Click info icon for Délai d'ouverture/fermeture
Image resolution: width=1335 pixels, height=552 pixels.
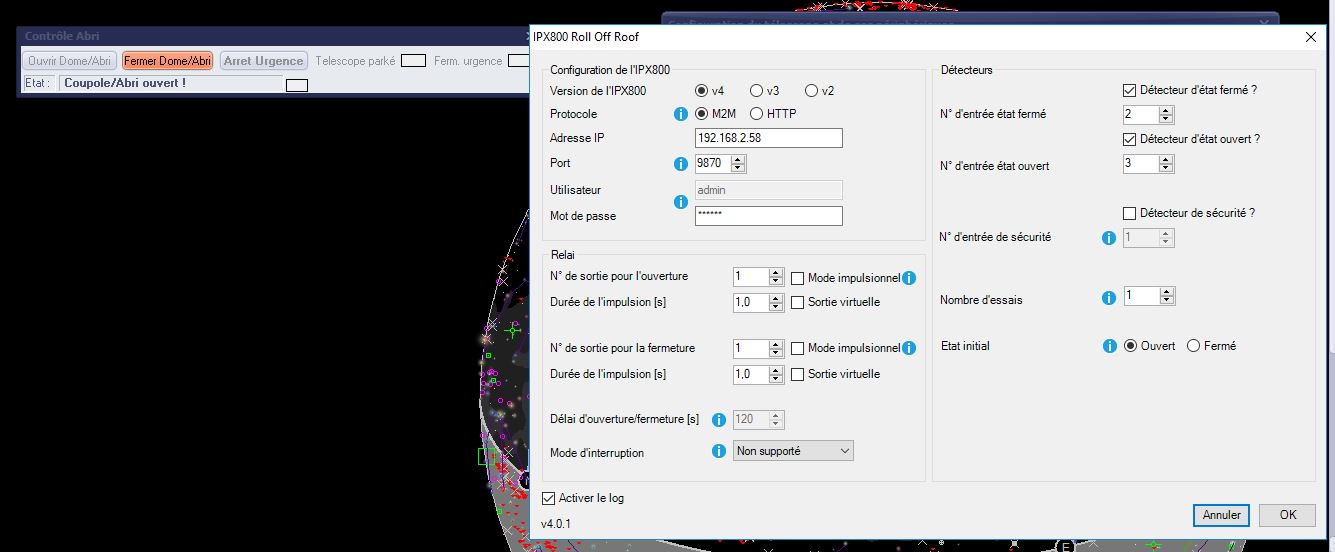(x=718, y=420)
